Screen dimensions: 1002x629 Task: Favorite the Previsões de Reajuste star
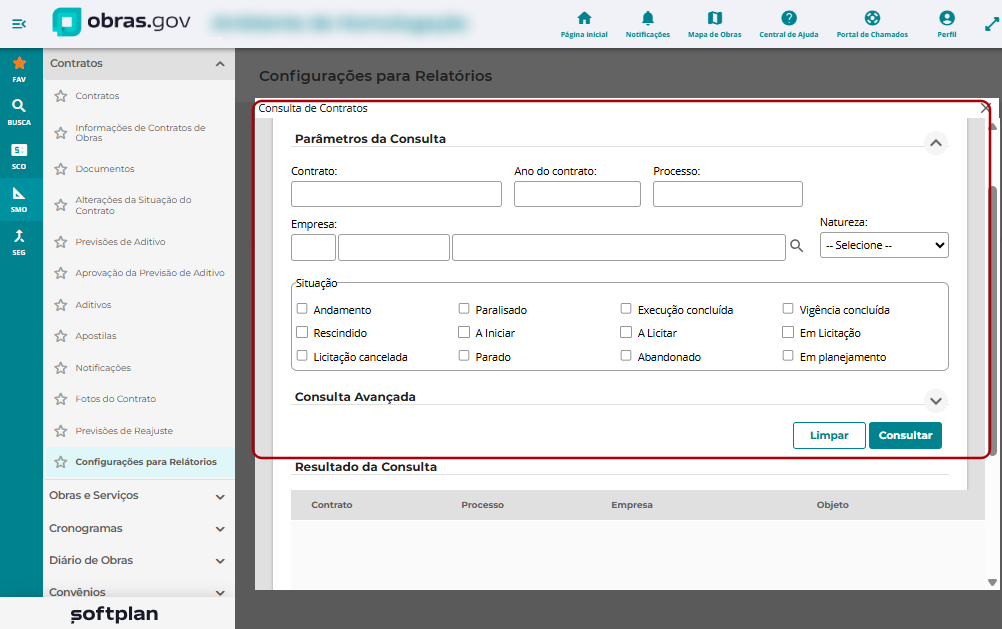point(61,431)
